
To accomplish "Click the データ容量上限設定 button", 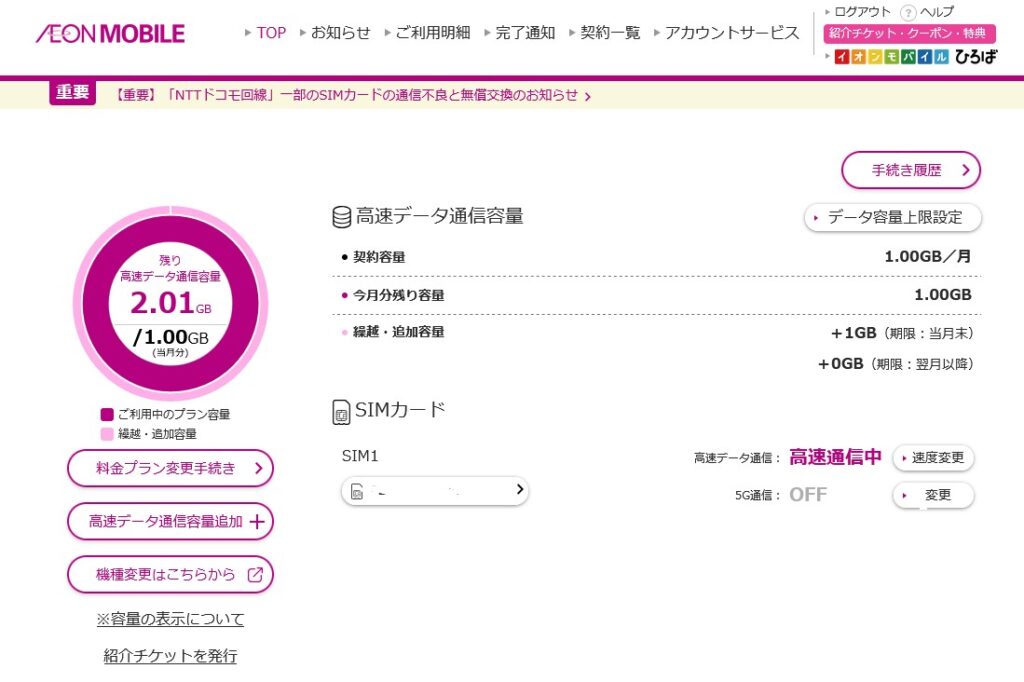I will 893,217.
